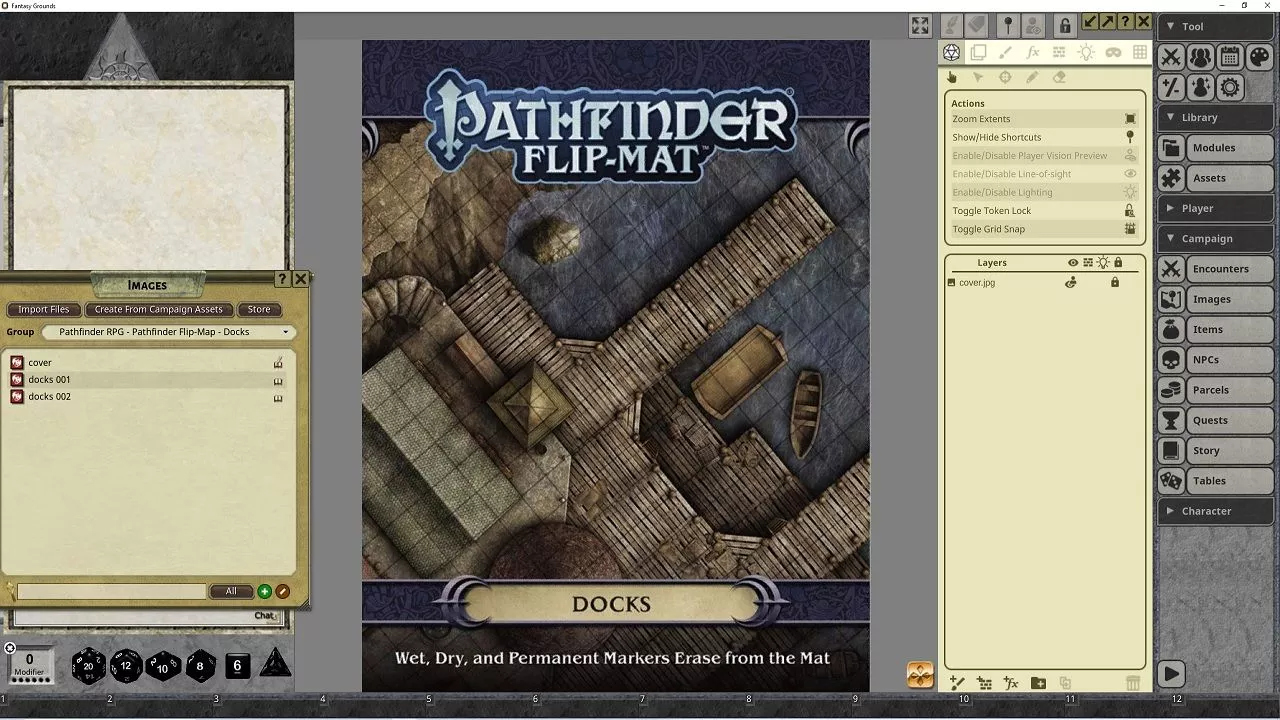Viewport: 1280px width, 720px height.
Task: Click Show/Hide Shortcuts action
Action: [x=1044, y=137]
